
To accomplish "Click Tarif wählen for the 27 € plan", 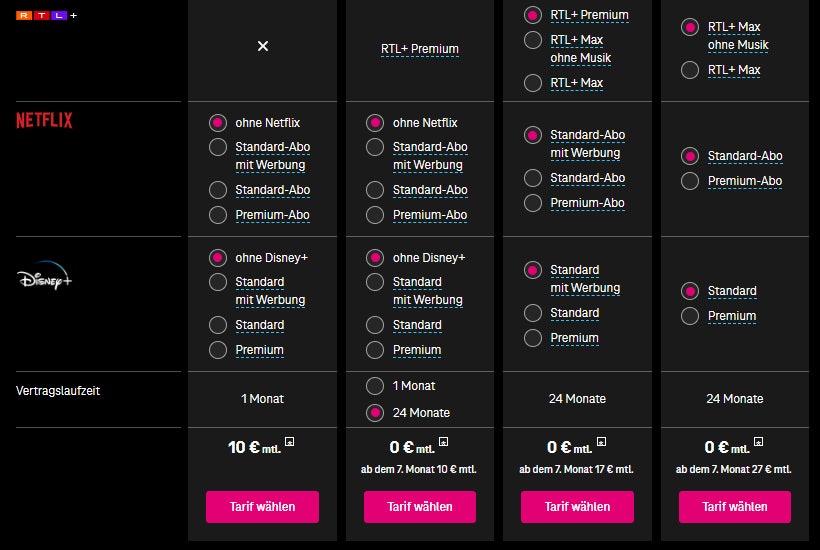I will 734,506.
